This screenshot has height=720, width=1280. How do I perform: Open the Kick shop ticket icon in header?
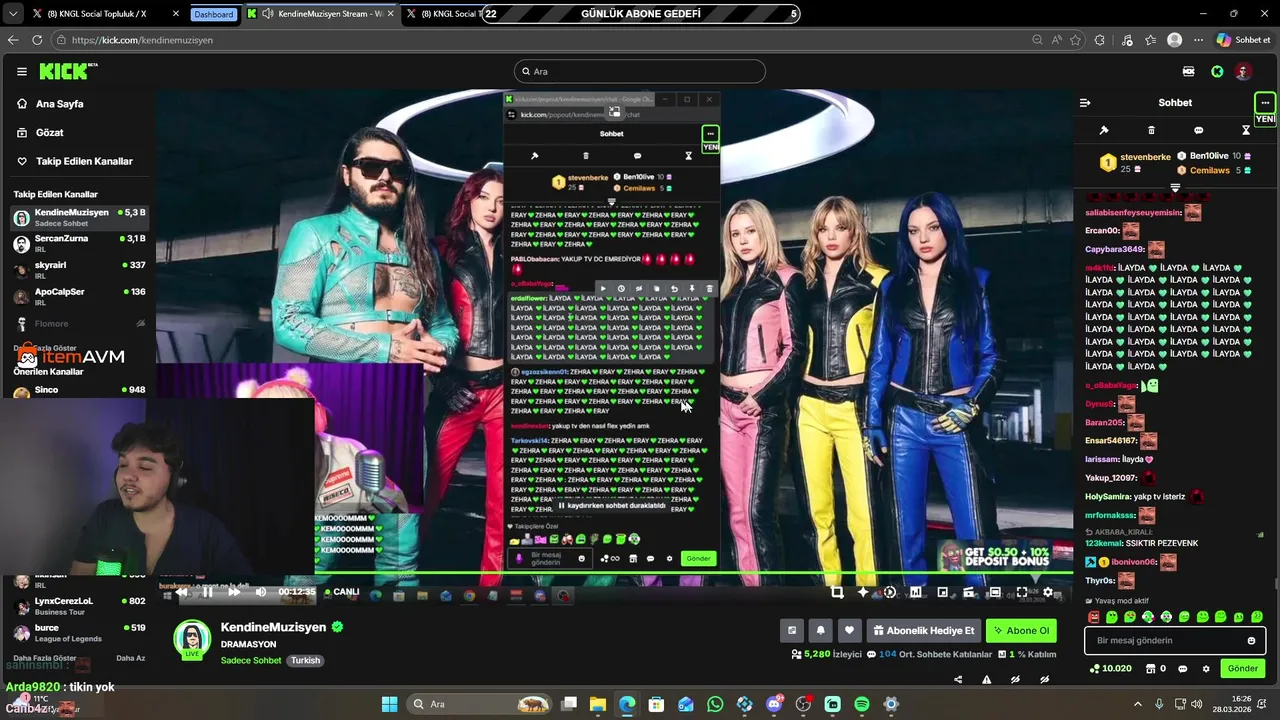tap(1188, 71)
